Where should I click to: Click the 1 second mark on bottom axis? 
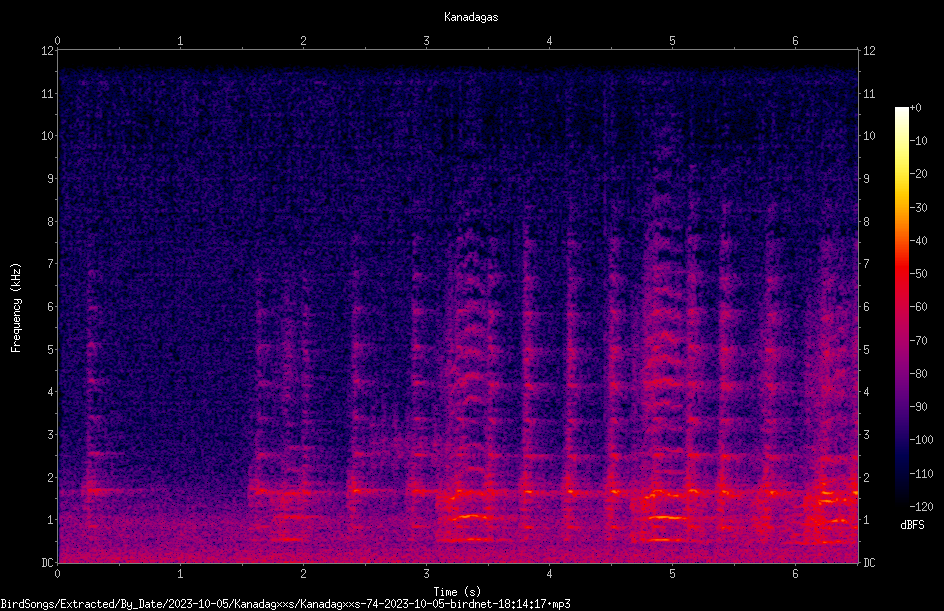(x=180, y=574)
